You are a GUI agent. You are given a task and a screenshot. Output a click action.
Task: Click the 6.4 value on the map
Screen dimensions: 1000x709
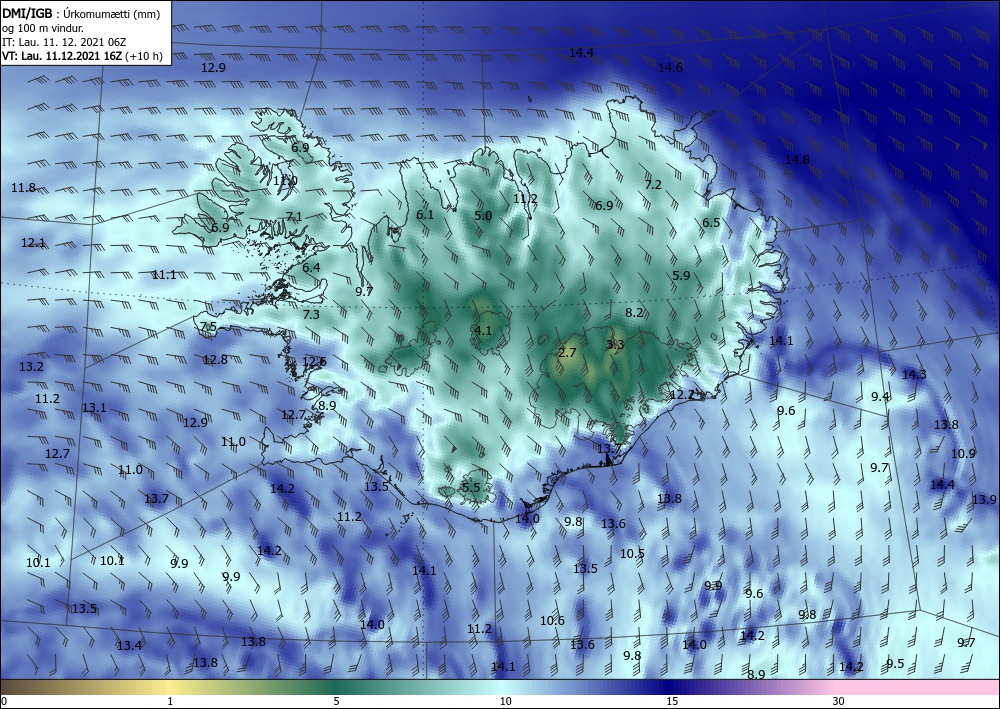311,268
